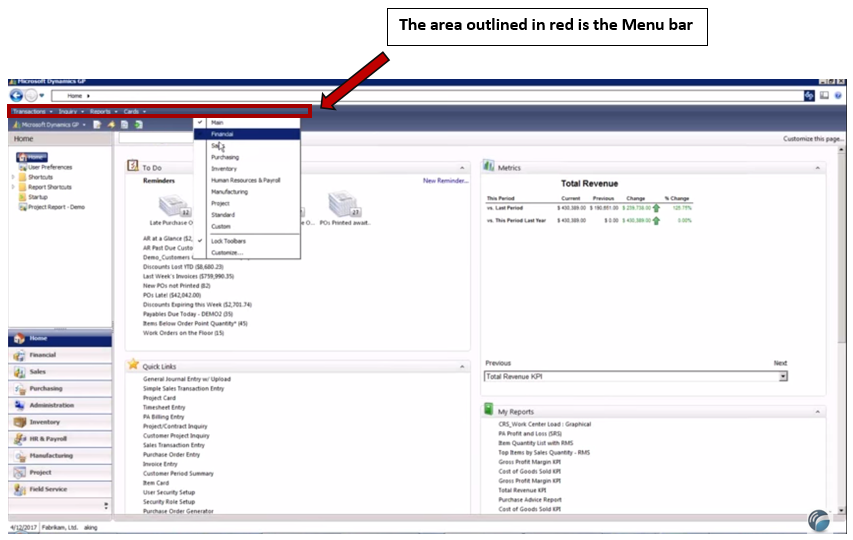Click the Previous metric link

498,363
